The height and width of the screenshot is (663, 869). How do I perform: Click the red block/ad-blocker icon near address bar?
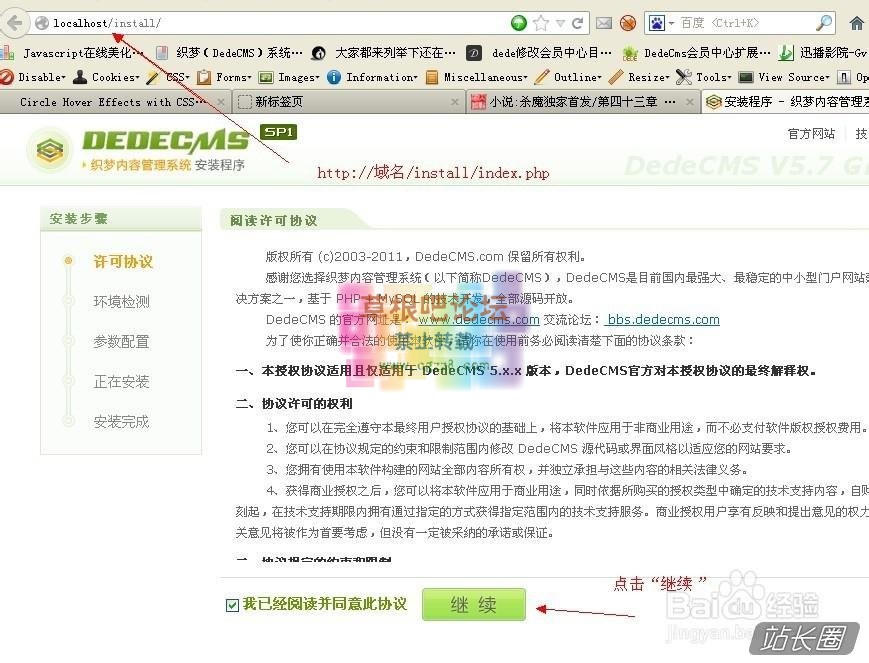point(628,23)
